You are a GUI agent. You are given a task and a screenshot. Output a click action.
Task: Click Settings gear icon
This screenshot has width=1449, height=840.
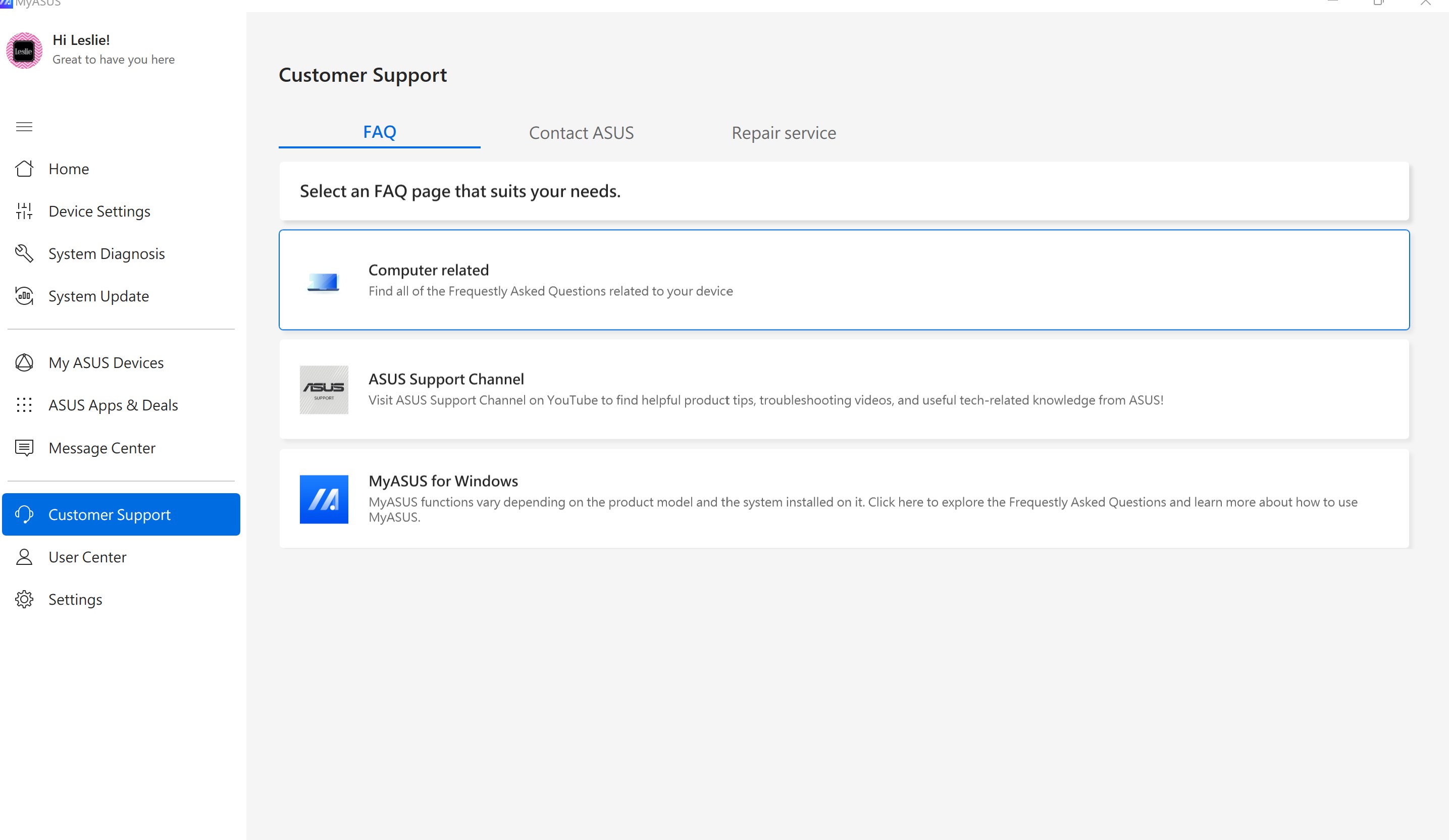point(25,598)
